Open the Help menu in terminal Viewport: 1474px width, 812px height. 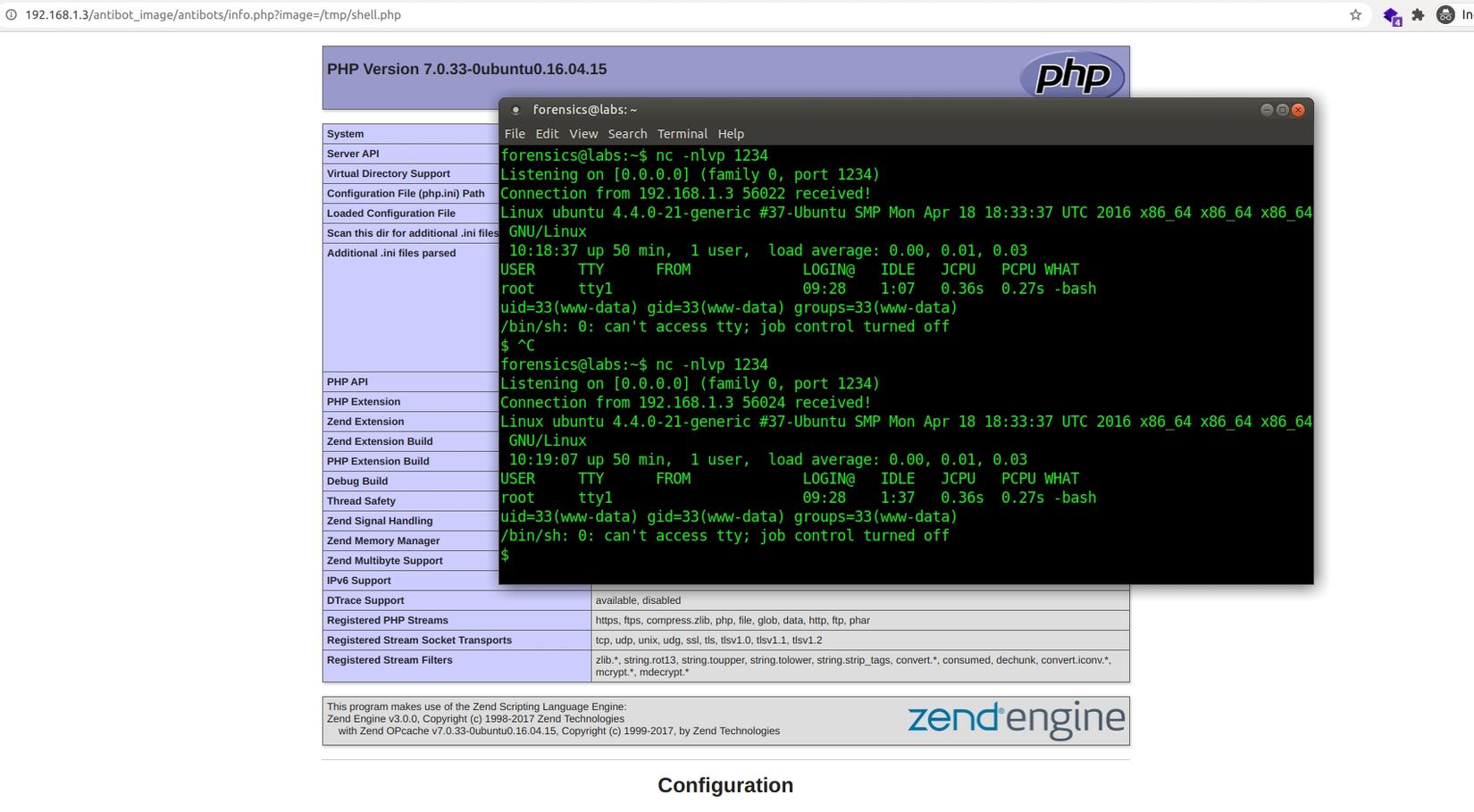click(x=731, y=134)
